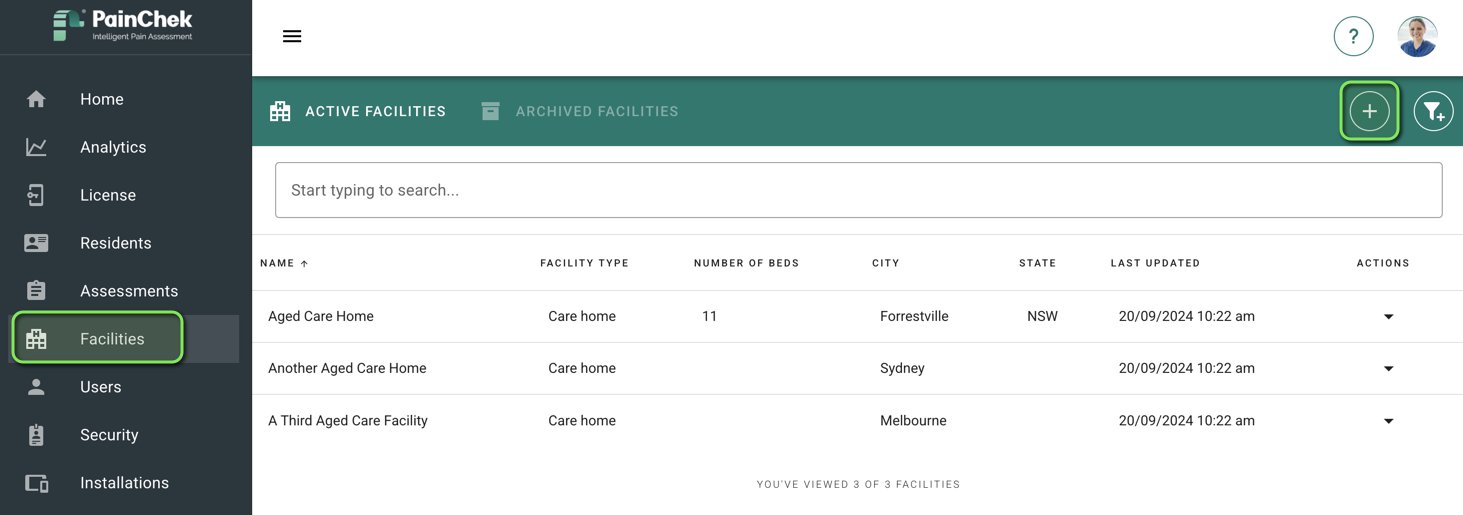
Task: Click the Actions column header
Action: tap(1382, 263)
